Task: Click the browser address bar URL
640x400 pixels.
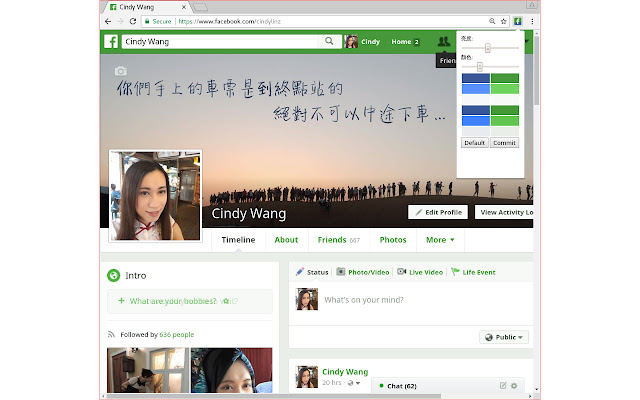Action: click(x=229, y=21)
